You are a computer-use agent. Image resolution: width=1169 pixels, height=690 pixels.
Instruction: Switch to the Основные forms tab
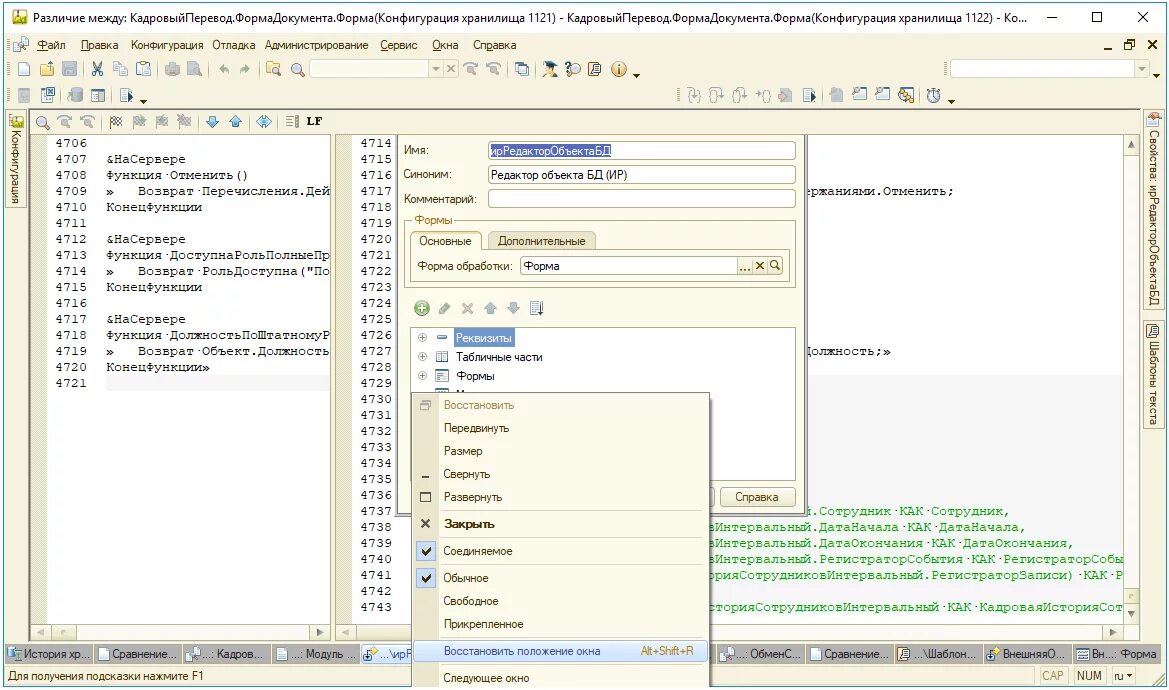coord(445,241)
